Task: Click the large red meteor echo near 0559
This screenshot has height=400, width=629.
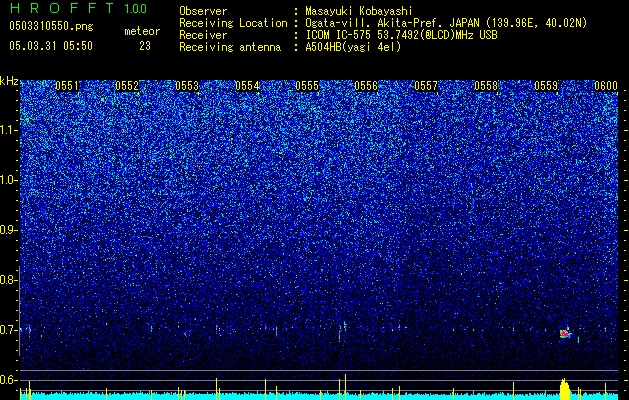Action: pyautogui.click(x=565, y=333)
